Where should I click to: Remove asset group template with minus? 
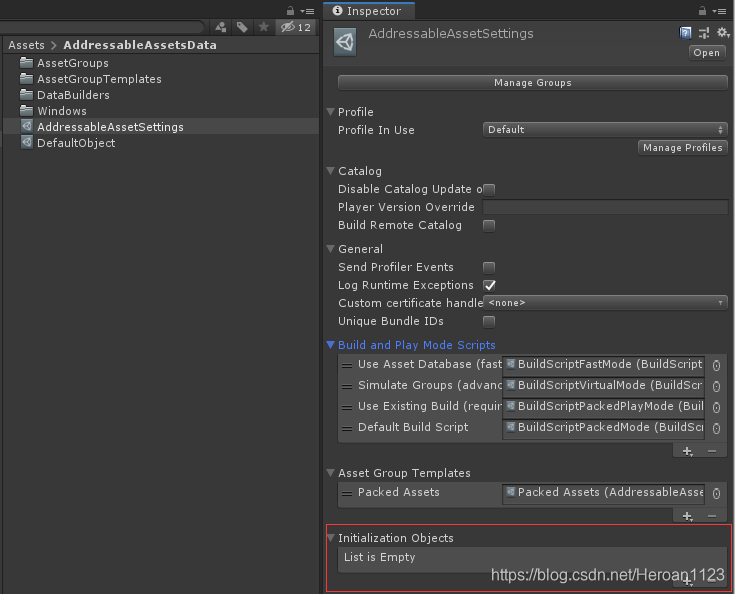click(712, 516)
